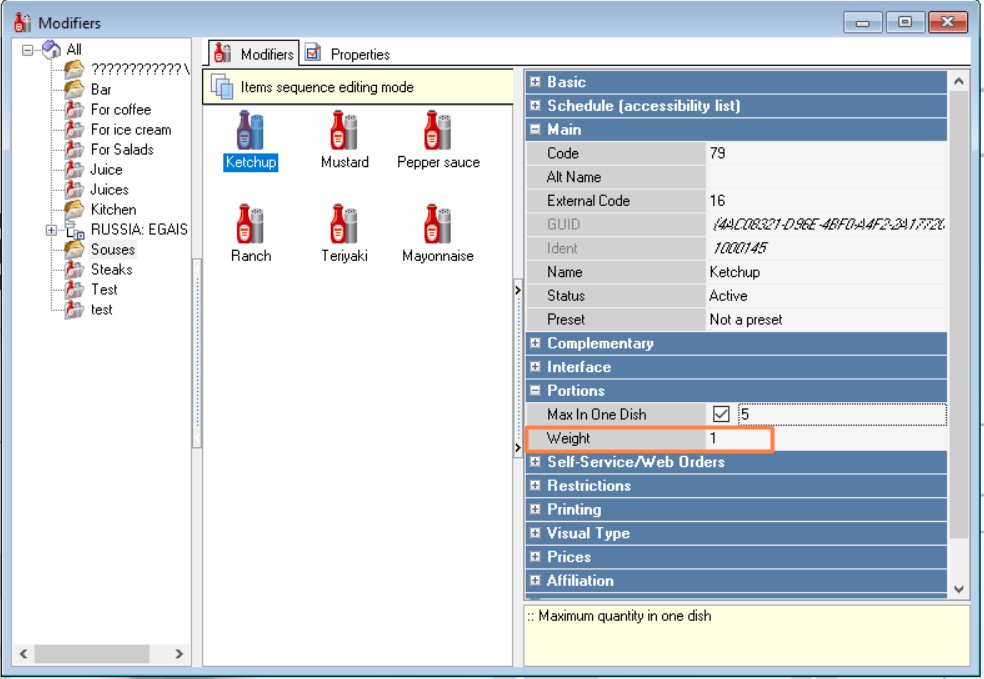
Task: Expand the RUSSIA: EGAIS tree node
Action: tap(51, 230)
